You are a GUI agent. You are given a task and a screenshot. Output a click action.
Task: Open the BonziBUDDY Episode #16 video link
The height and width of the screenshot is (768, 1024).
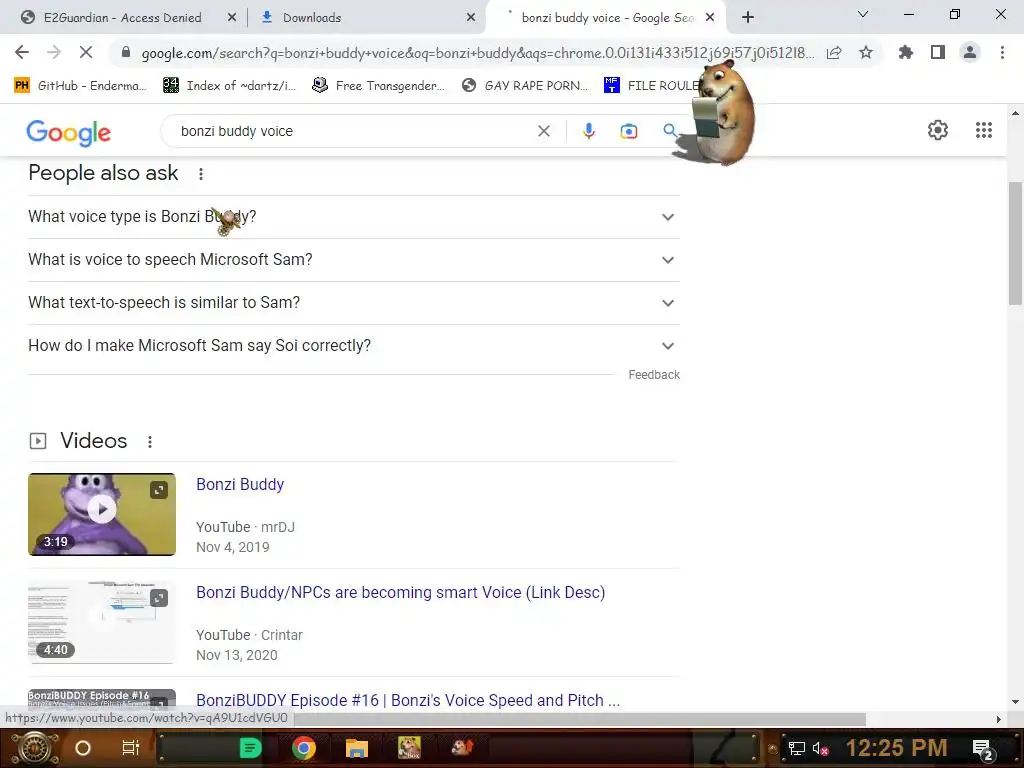tap(408, 700)
